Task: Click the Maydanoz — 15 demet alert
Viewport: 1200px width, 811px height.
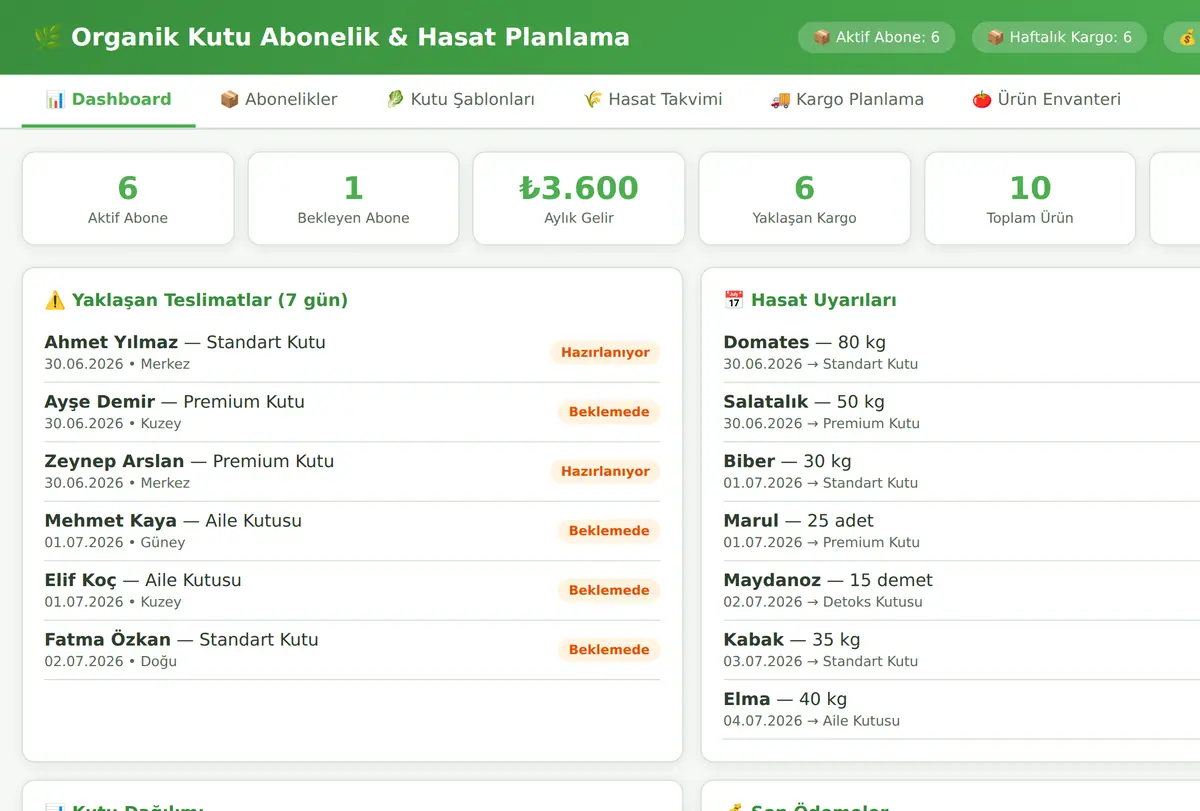Action: tap(961, 590)
